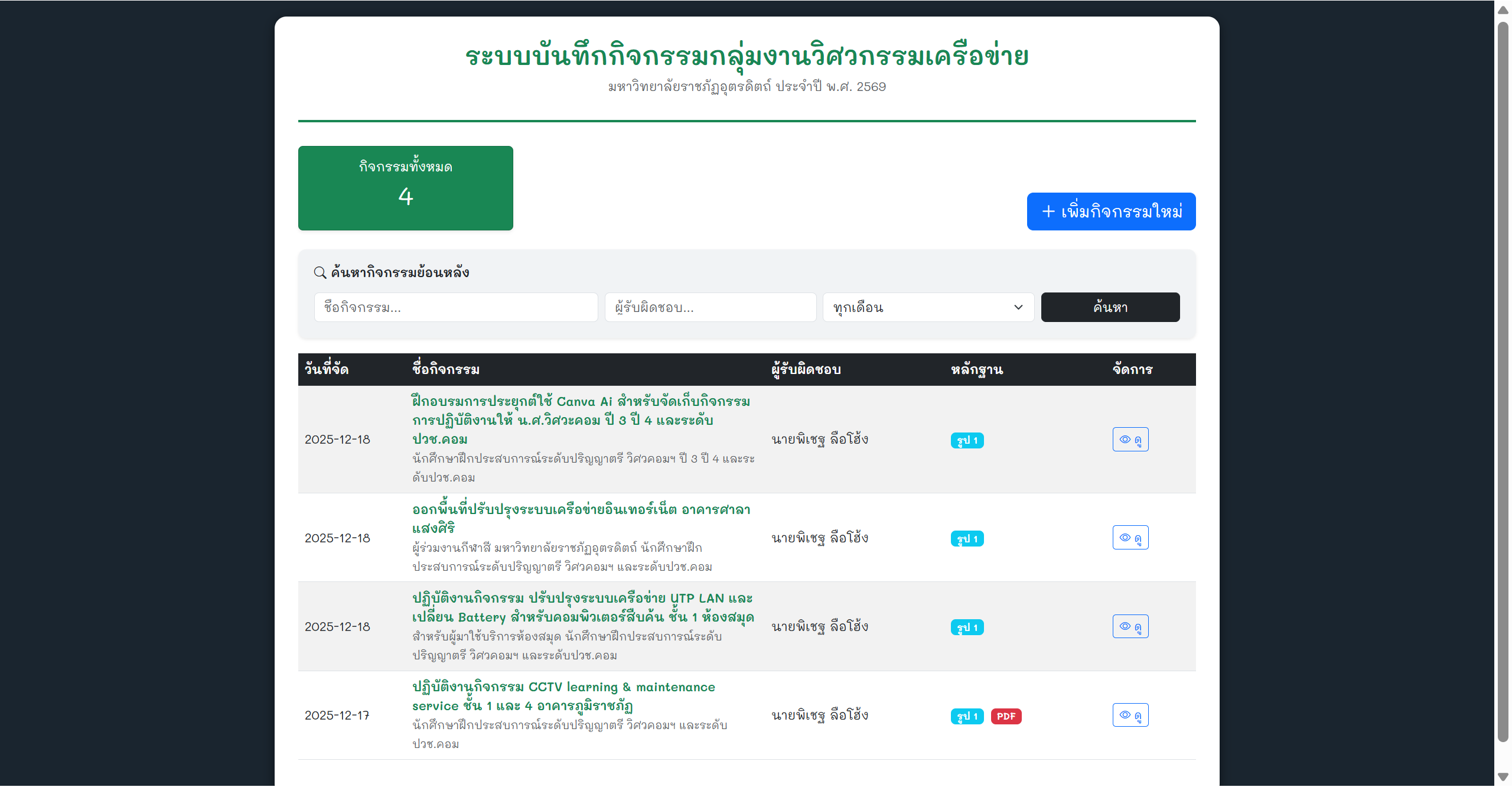This screenshot has width=1512, height=787.
Task: Click the magnifier icon beside ค้นหากิจกรรมย้อนหลัง
Action: (x=319, y=272)
